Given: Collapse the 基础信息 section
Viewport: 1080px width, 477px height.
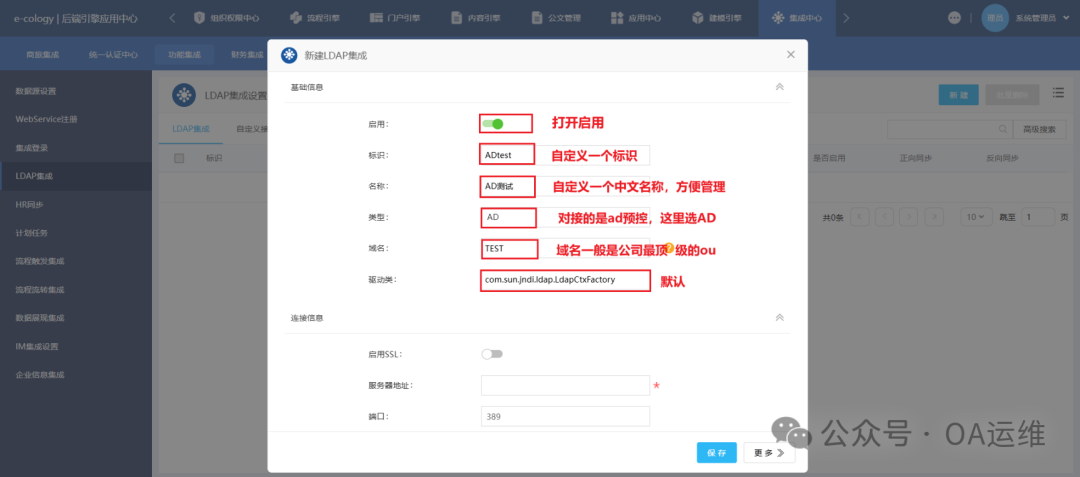Looking at the screenshot, I should click(779, 87).
